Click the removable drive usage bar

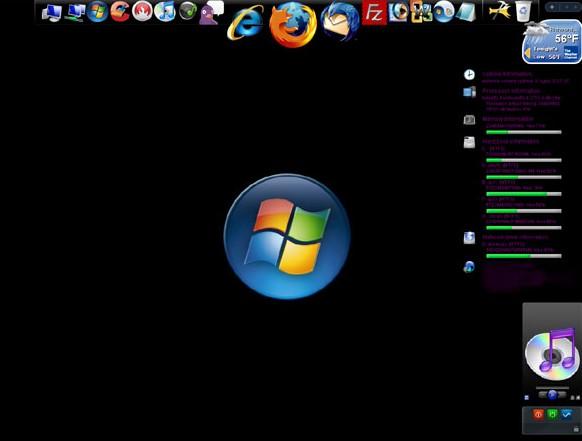click(x=524, y=256)
